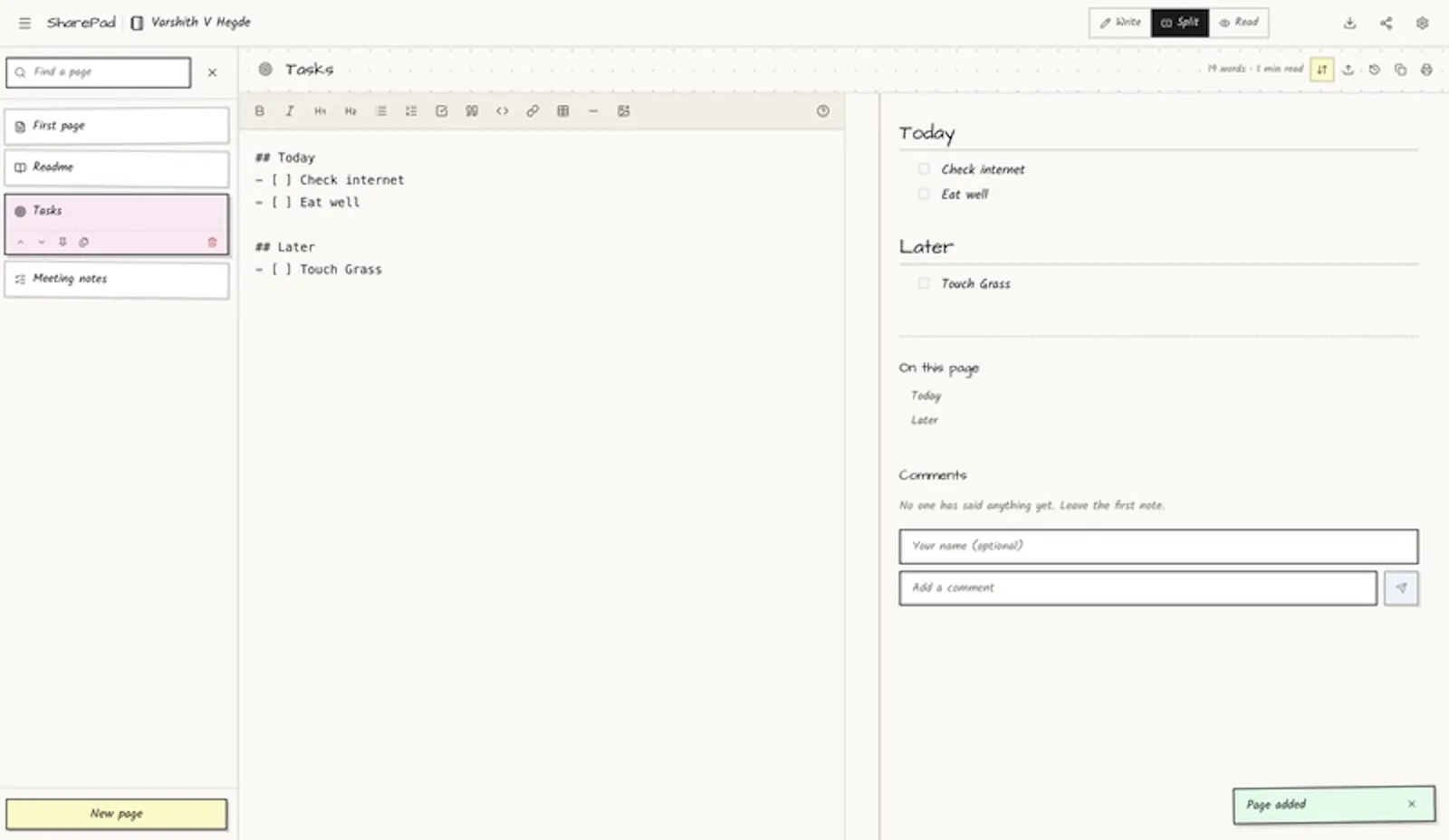Move the Tasks page up
The width and height of the screenshot is (1449, 840).
pos(20,242)
